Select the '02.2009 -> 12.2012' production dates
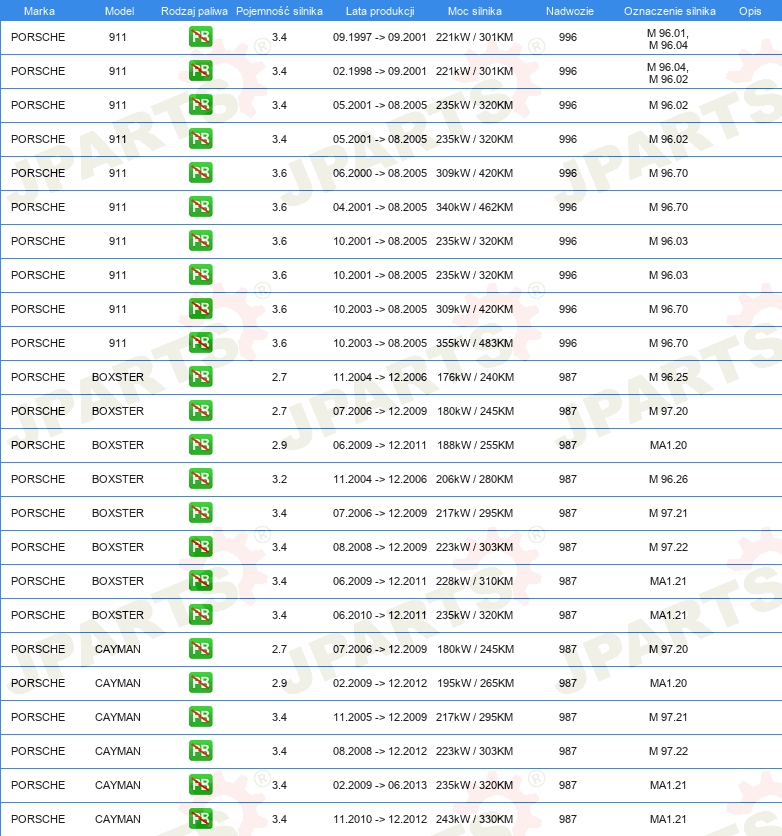This screenshot has width=782, height=836. point(380,683)
